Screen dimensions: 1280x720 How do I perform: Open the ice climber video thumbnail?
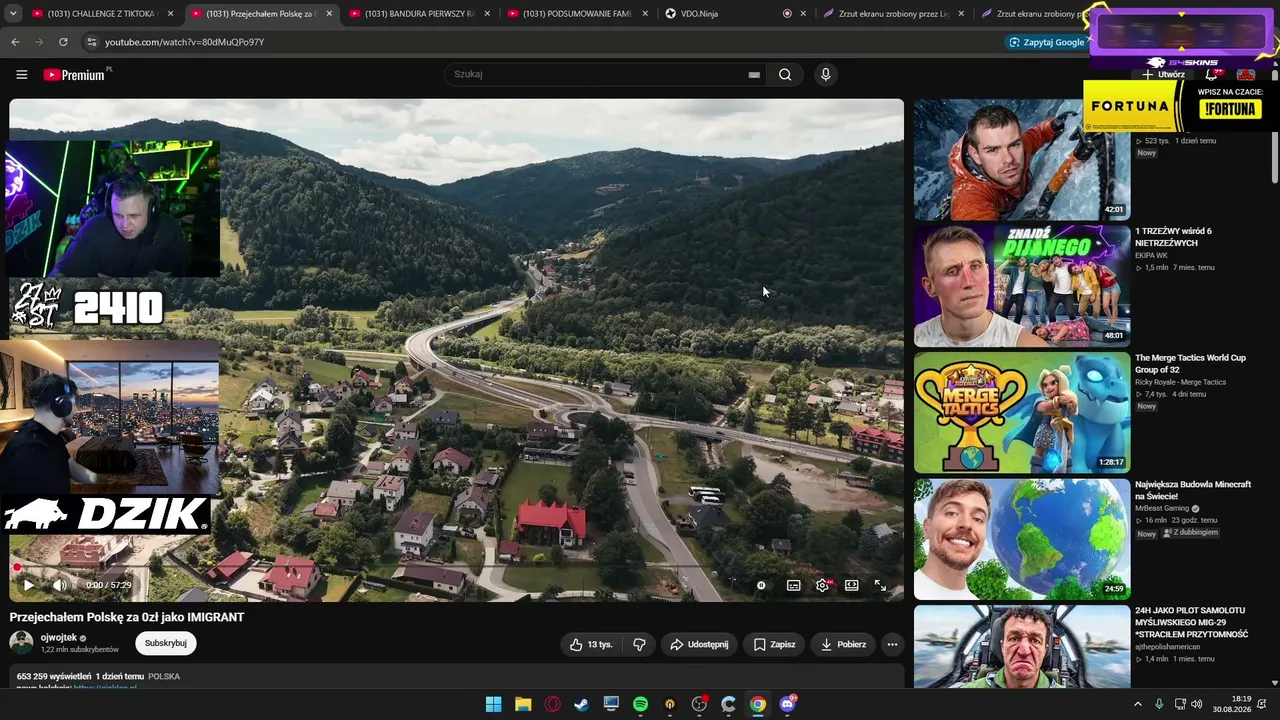1022,159
